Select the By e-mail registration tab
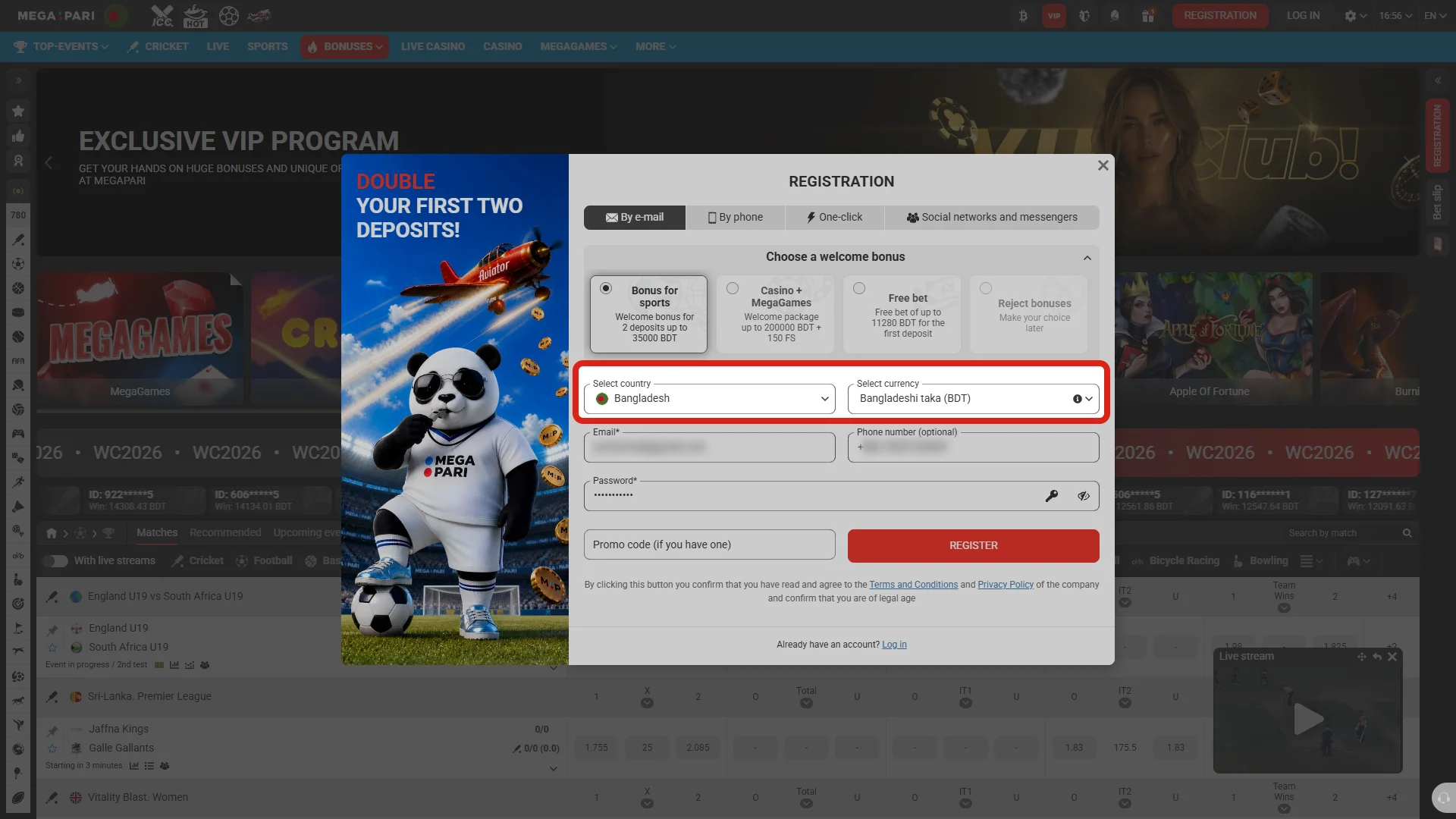The width and height of the screenshot is (1456, 819). (635, 218)
